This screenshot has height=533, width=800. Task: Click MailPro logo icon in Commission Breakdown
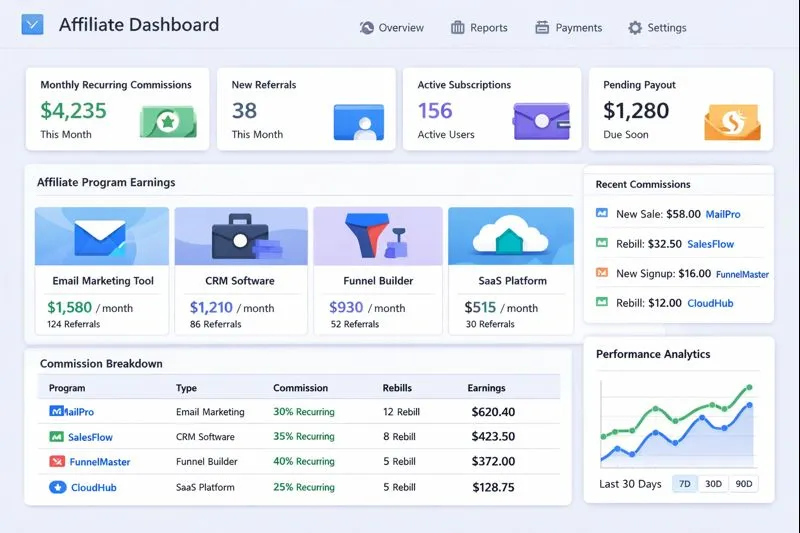click(x=56, y=411)
